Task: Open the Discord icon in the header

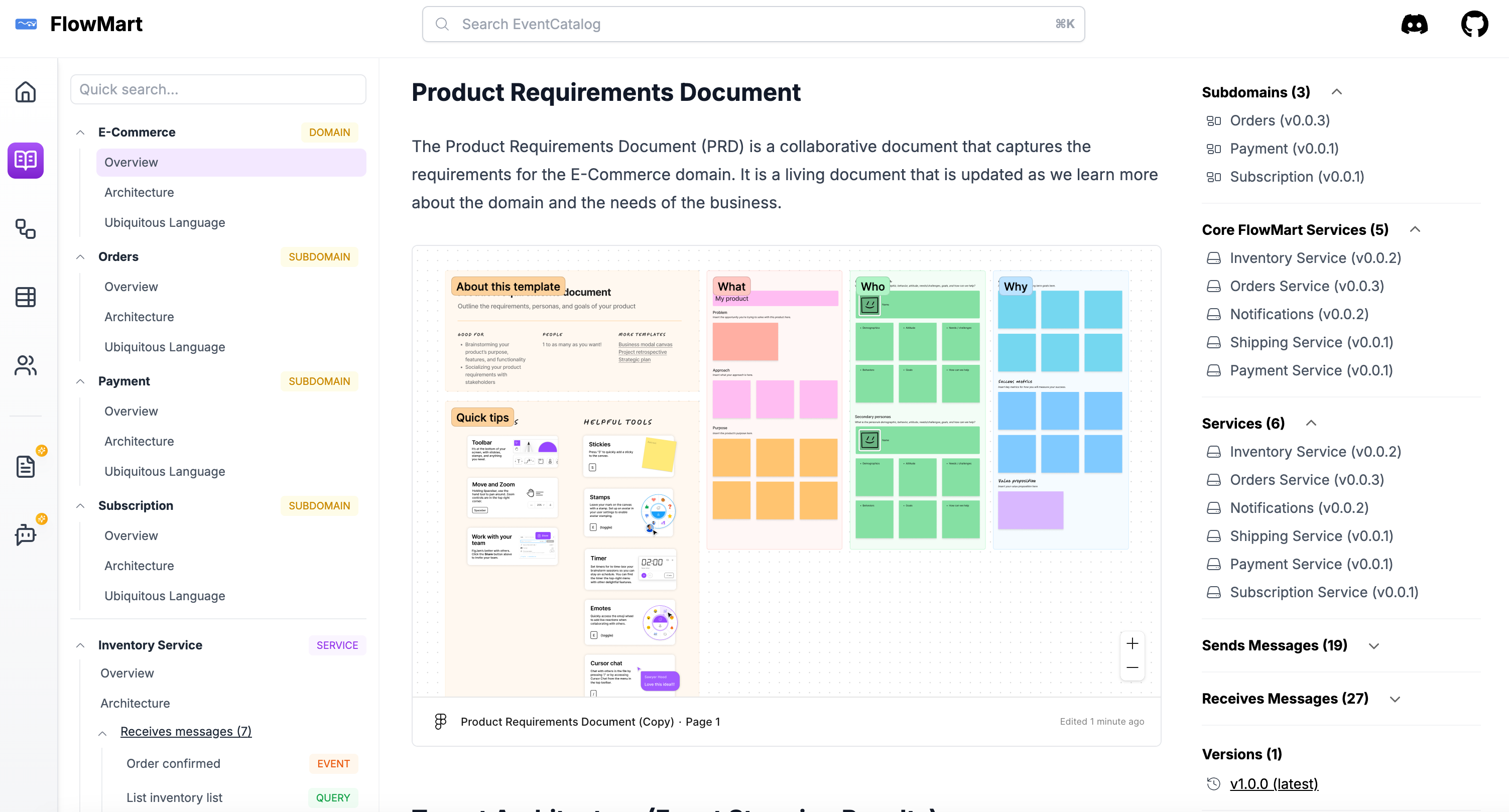Action: tap(1414, 24)
